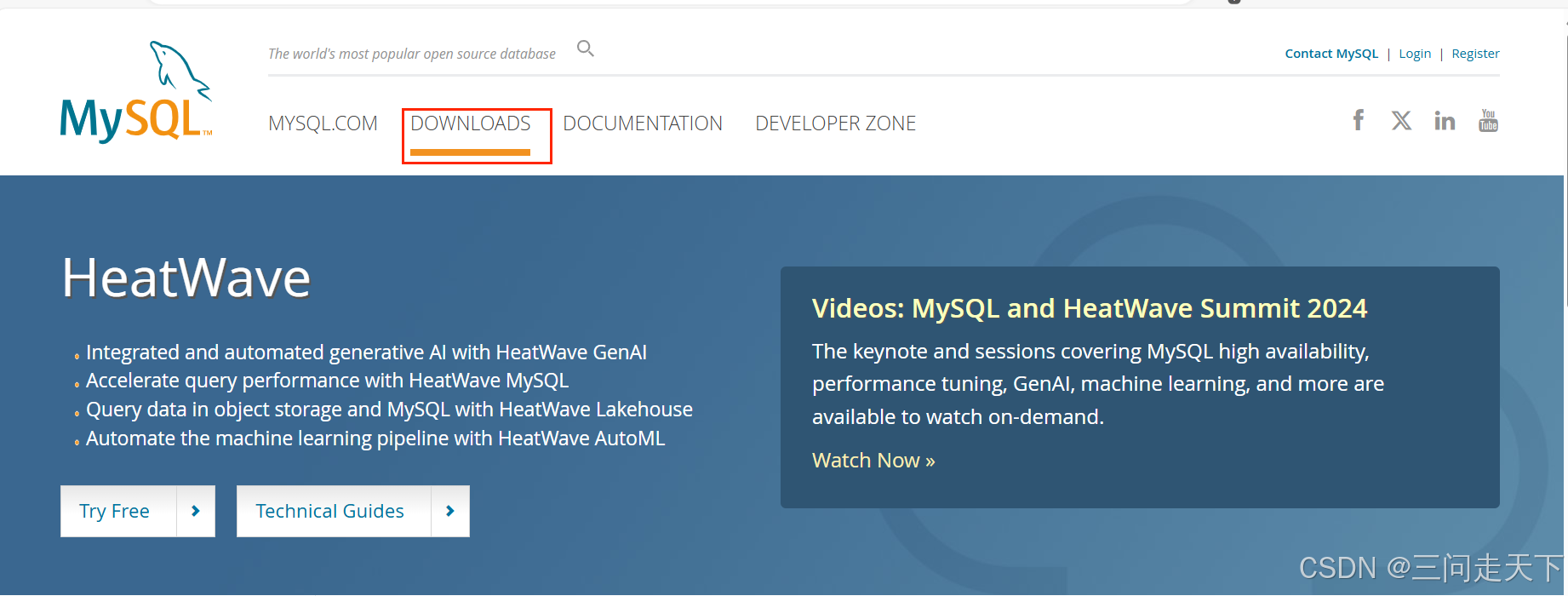
Task: Follow the Watch Now » link
Action: coord(873,461)
